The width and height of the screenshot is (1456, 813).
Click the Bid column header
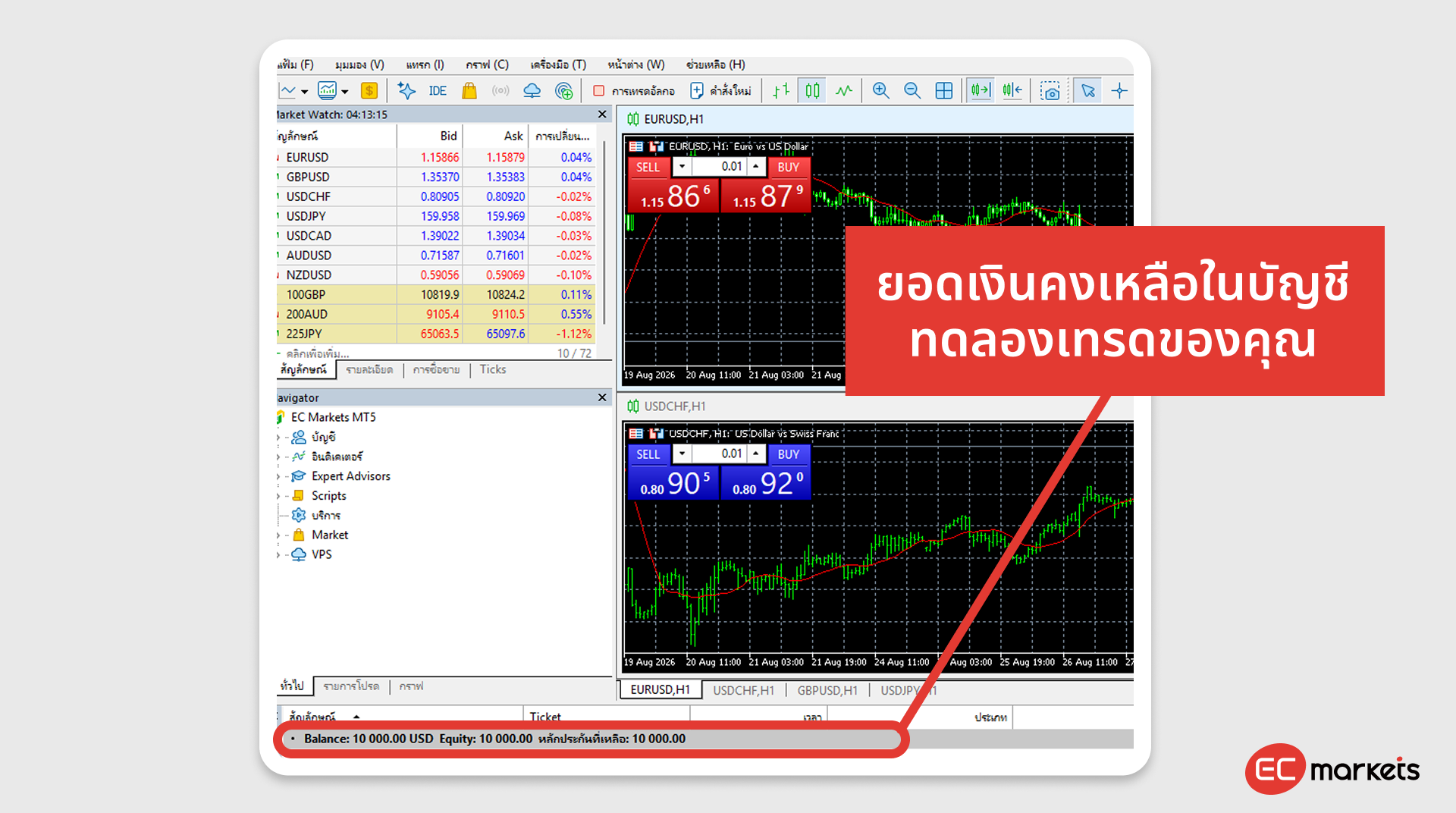(x=430, y=136)
